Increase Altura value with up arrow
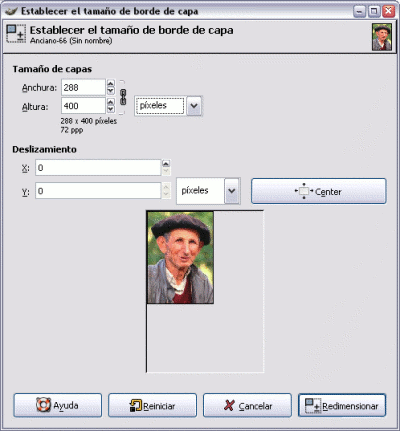Image resolution: width=400 pixels, height=431 pixels. pos(111,102)
